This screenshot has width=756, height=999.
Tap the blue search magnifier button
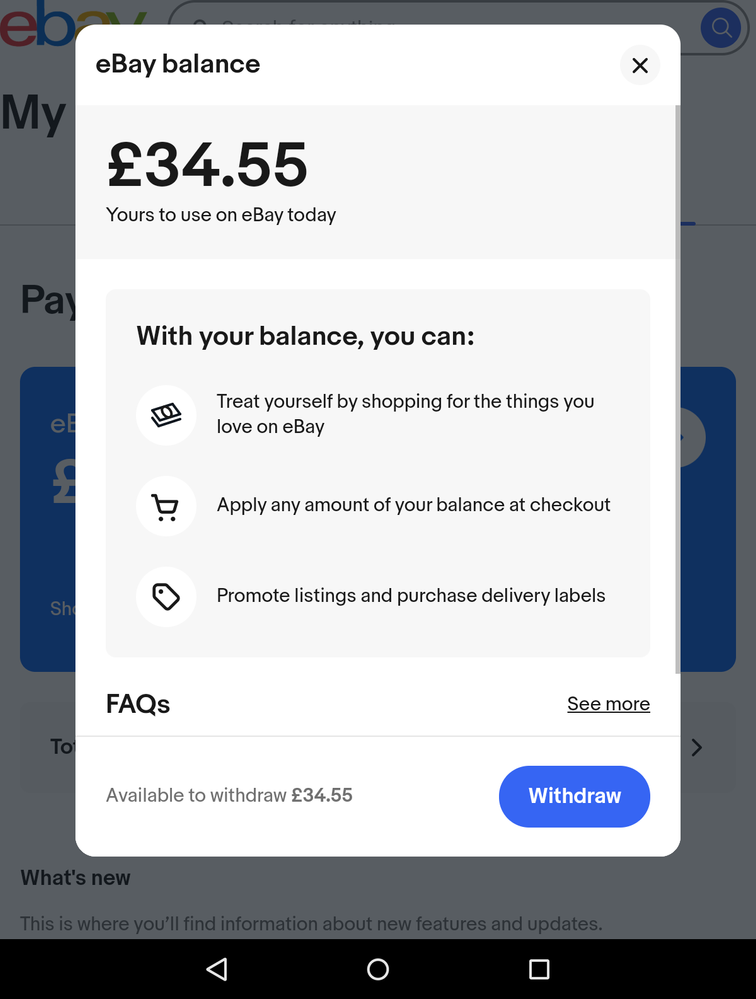[x=720, y=27]
